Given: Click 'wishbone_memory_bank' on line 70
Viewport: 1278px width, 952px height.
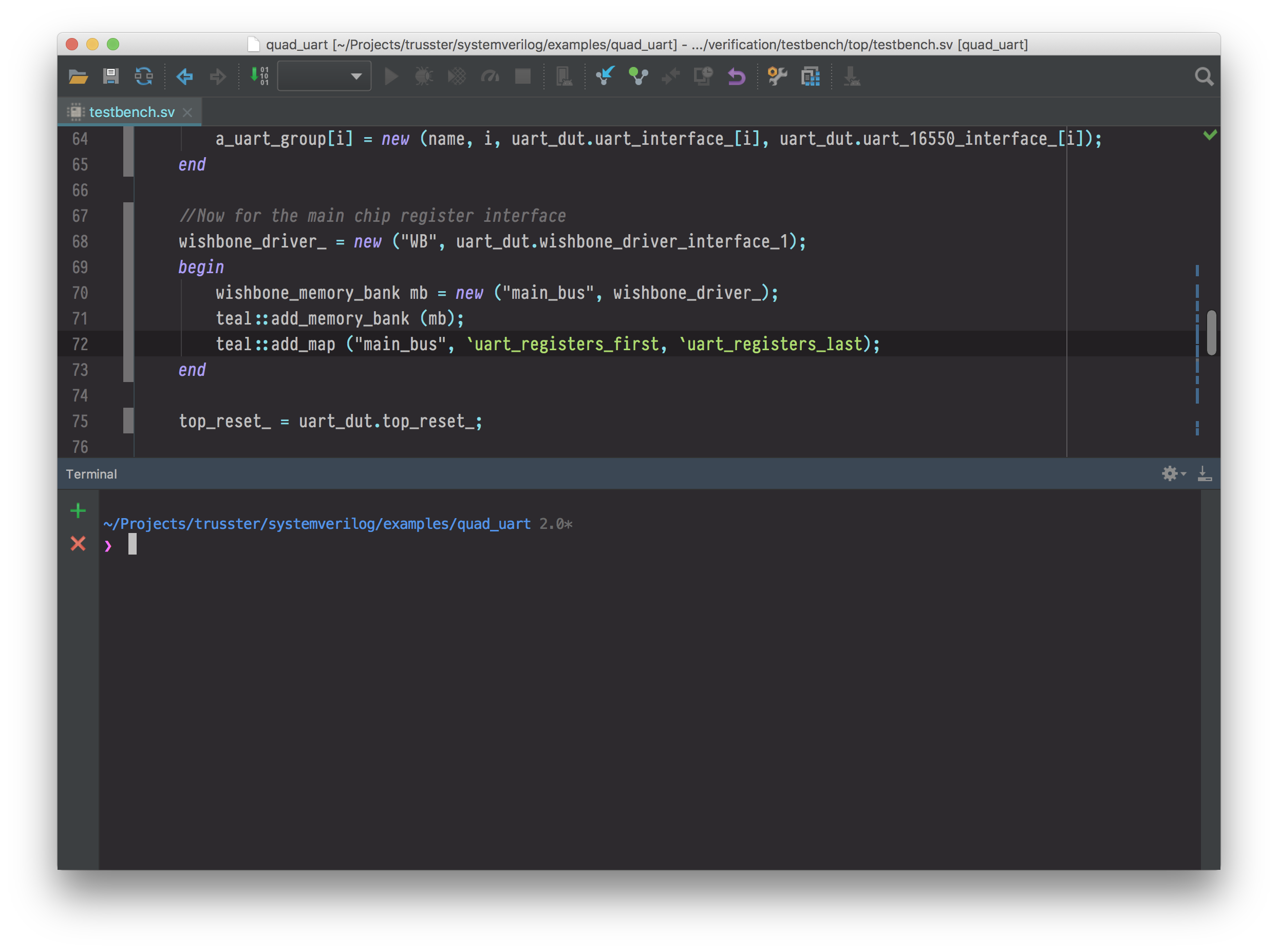Looking at the screenshot, I should [x=307, y=293].
